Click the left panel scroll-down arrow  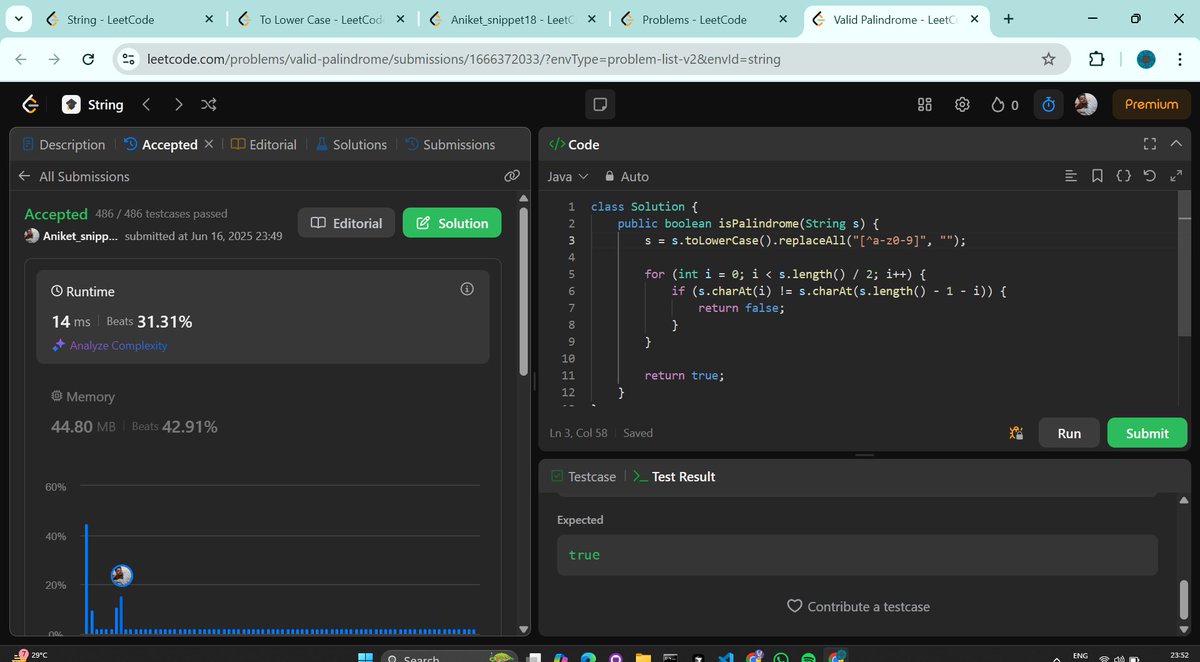pos(522,629)
